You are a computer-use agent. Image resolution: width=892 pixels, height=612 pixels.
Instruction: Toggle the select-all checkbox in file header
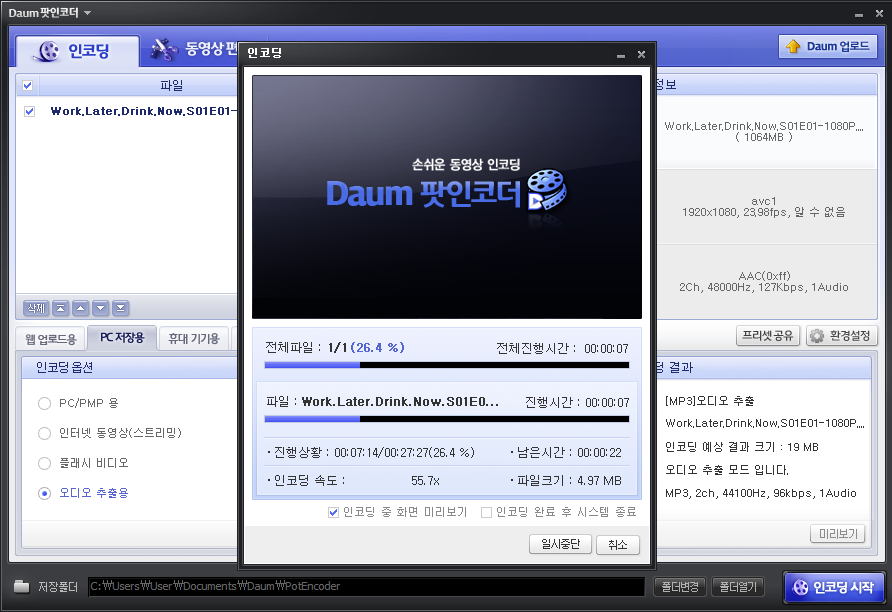click(x=27, y=85)
